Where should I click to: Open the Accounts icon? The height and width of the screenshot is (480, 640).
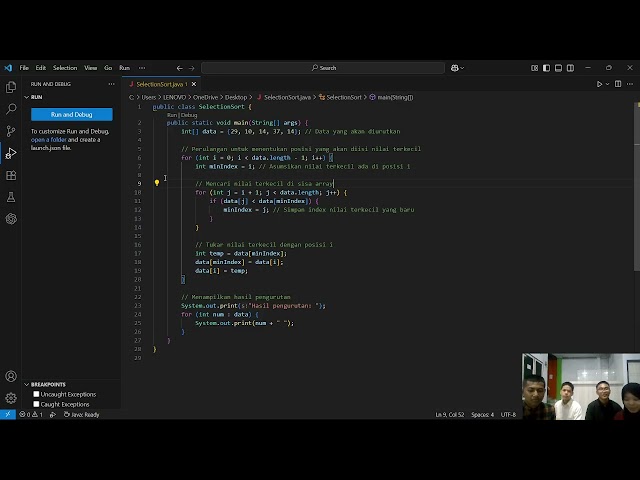pyautogui.click(x=11, y=376)
